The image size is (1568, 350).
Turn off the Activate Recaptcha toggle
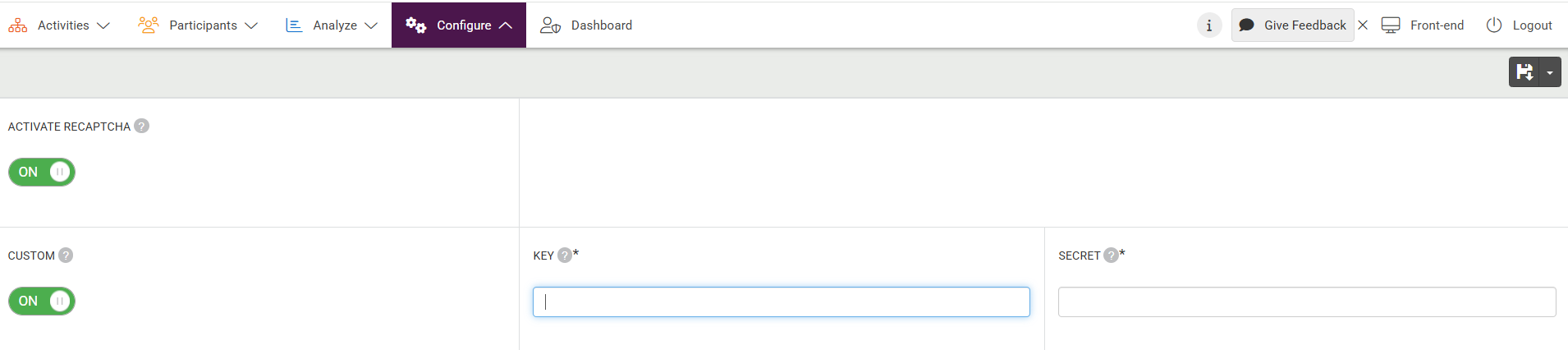[42, 172]
